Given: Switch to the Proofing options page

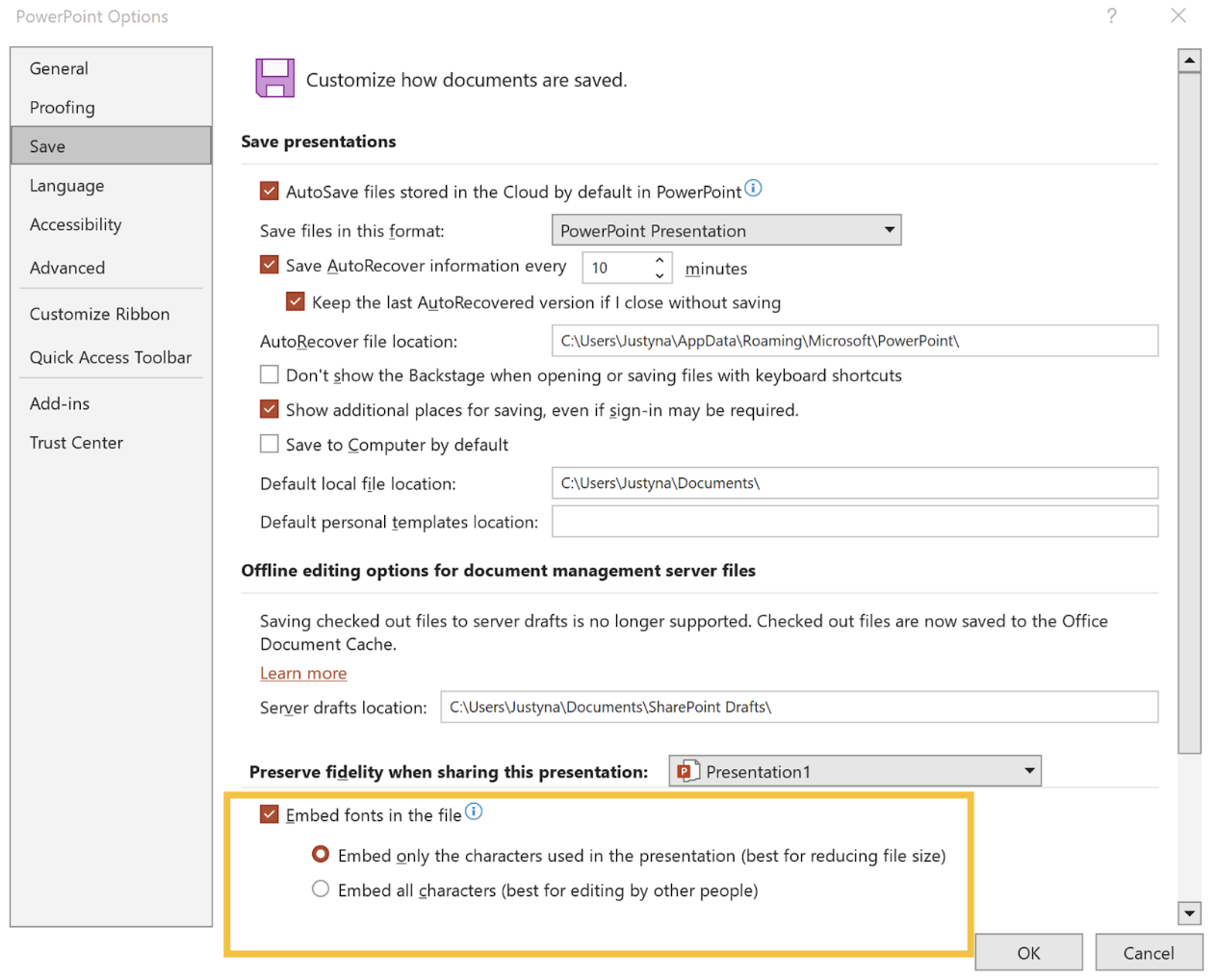Looking at the screenshot, I should [x=62, y=107].
